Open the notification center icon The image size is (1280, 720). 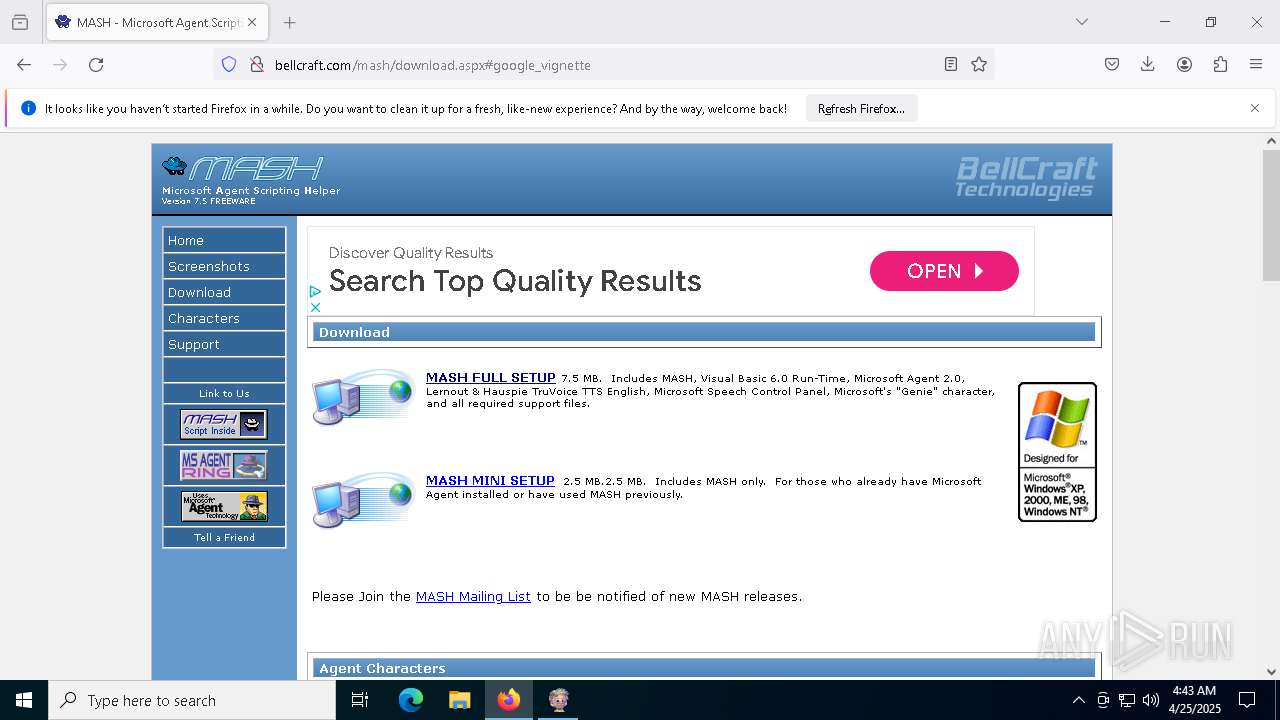click(1247, 700)
